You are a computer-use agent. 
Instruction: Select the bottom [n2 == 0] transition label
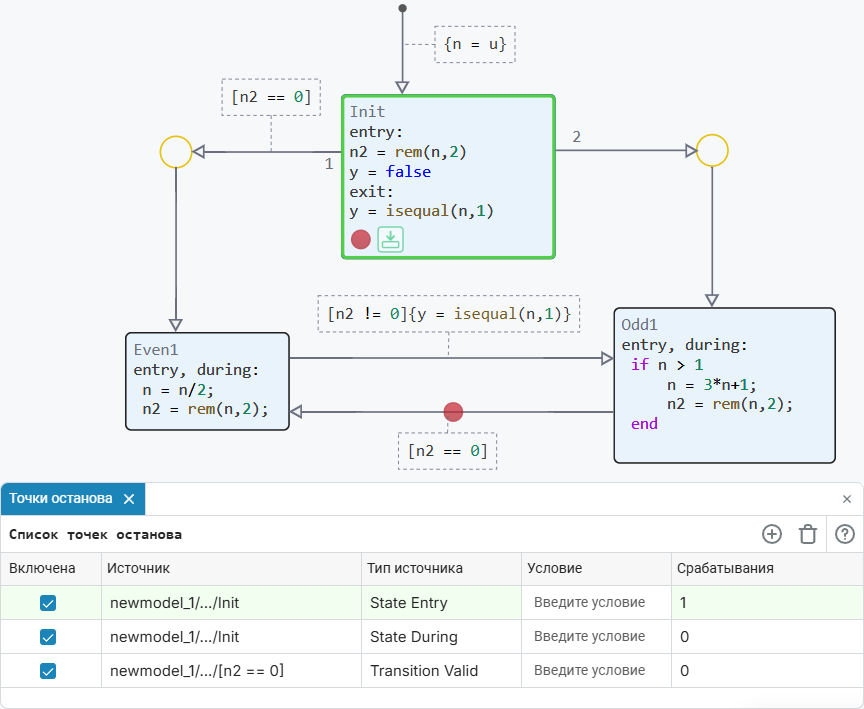(447, 451)
